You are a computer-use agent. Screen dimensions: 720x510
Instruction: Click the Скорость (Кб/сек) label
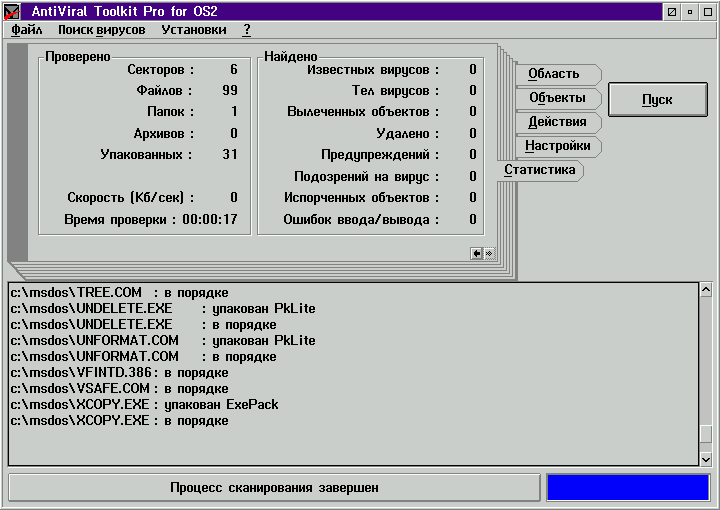pos(130,198)
